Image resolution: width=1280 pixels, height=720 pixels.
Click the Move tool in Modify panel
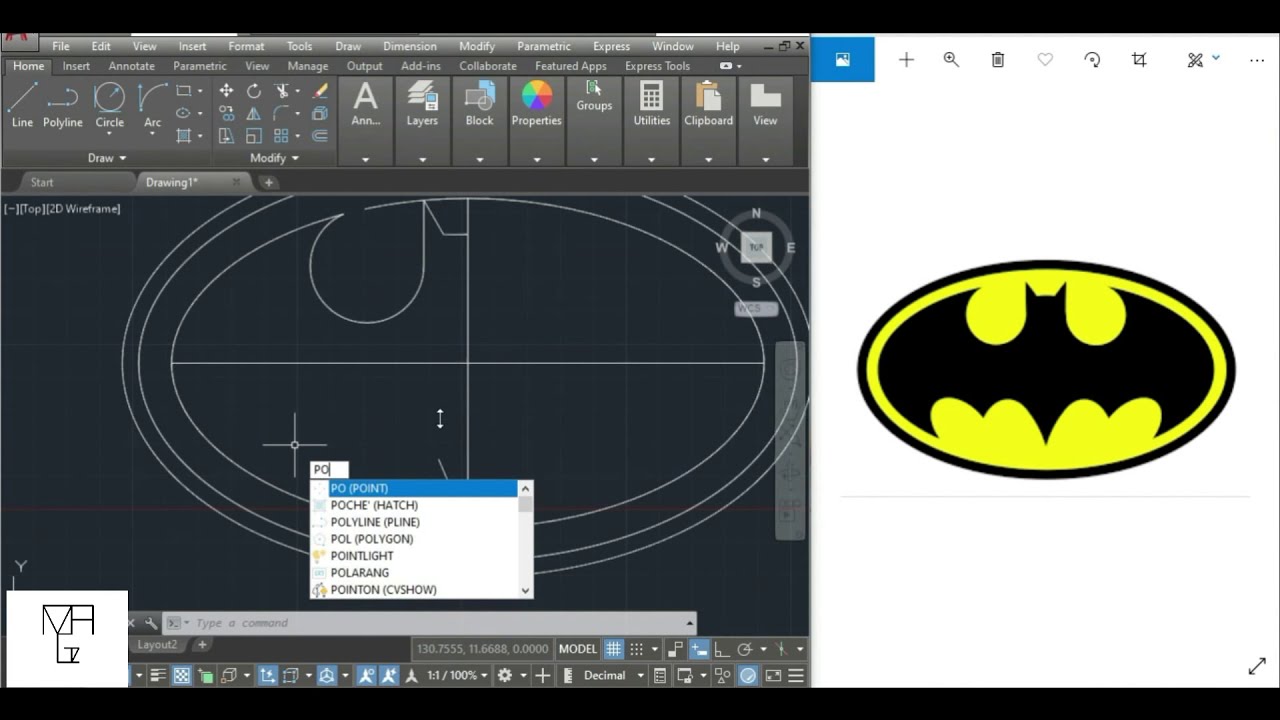(226, 90)
